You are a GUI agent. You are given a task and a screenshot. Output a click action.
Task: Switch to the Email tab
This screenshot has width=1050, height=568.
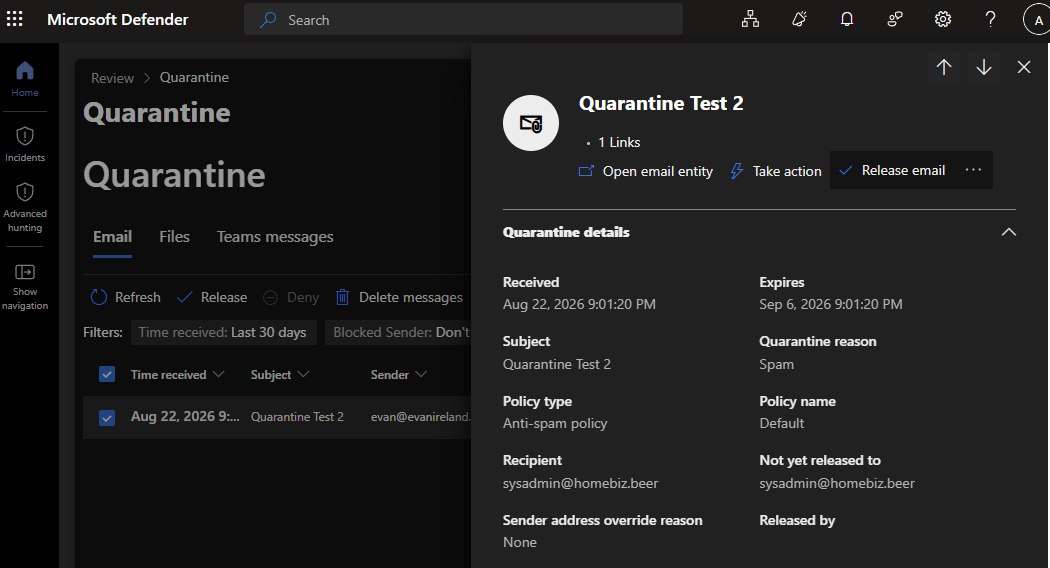pos(112,237)
